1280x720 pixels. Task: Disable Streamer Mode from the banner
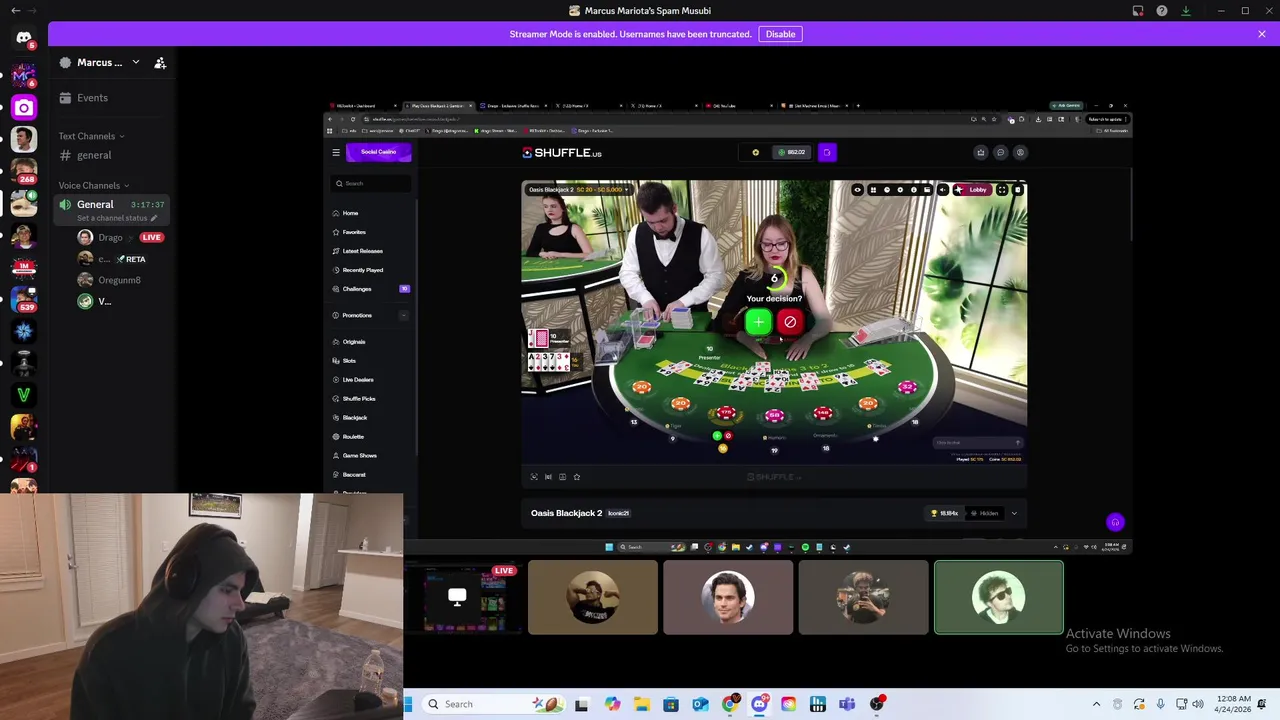tap(780, 34)
